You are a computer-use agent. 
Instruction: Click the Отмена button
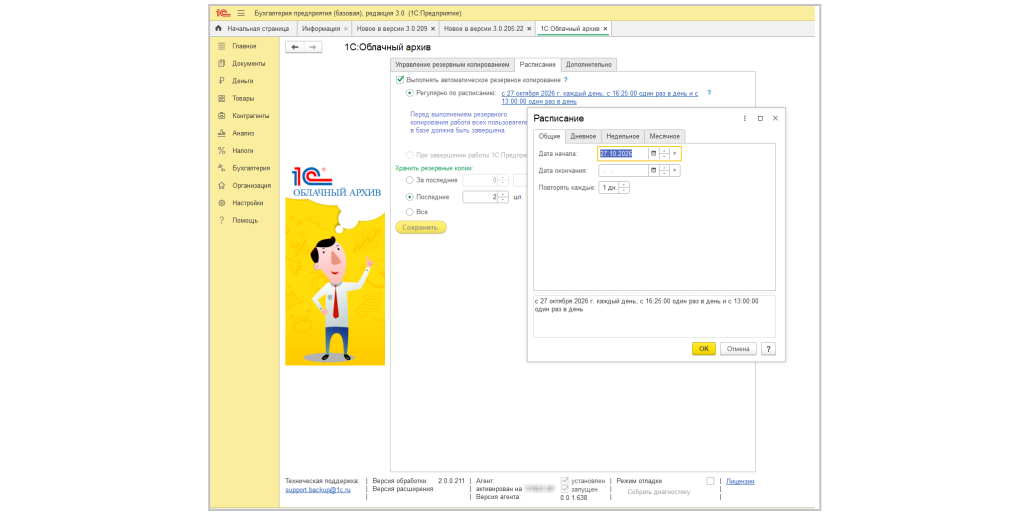tap(738, 349)
